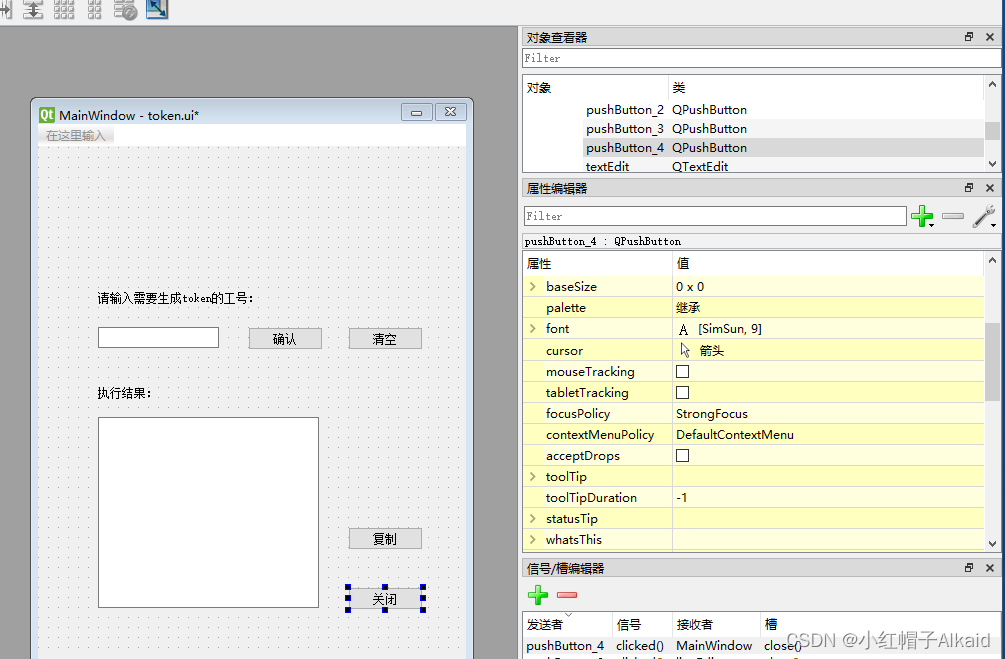1005x659 pixels.
Task: Focus the object inspector Filter field
Action: coord(761,58)
